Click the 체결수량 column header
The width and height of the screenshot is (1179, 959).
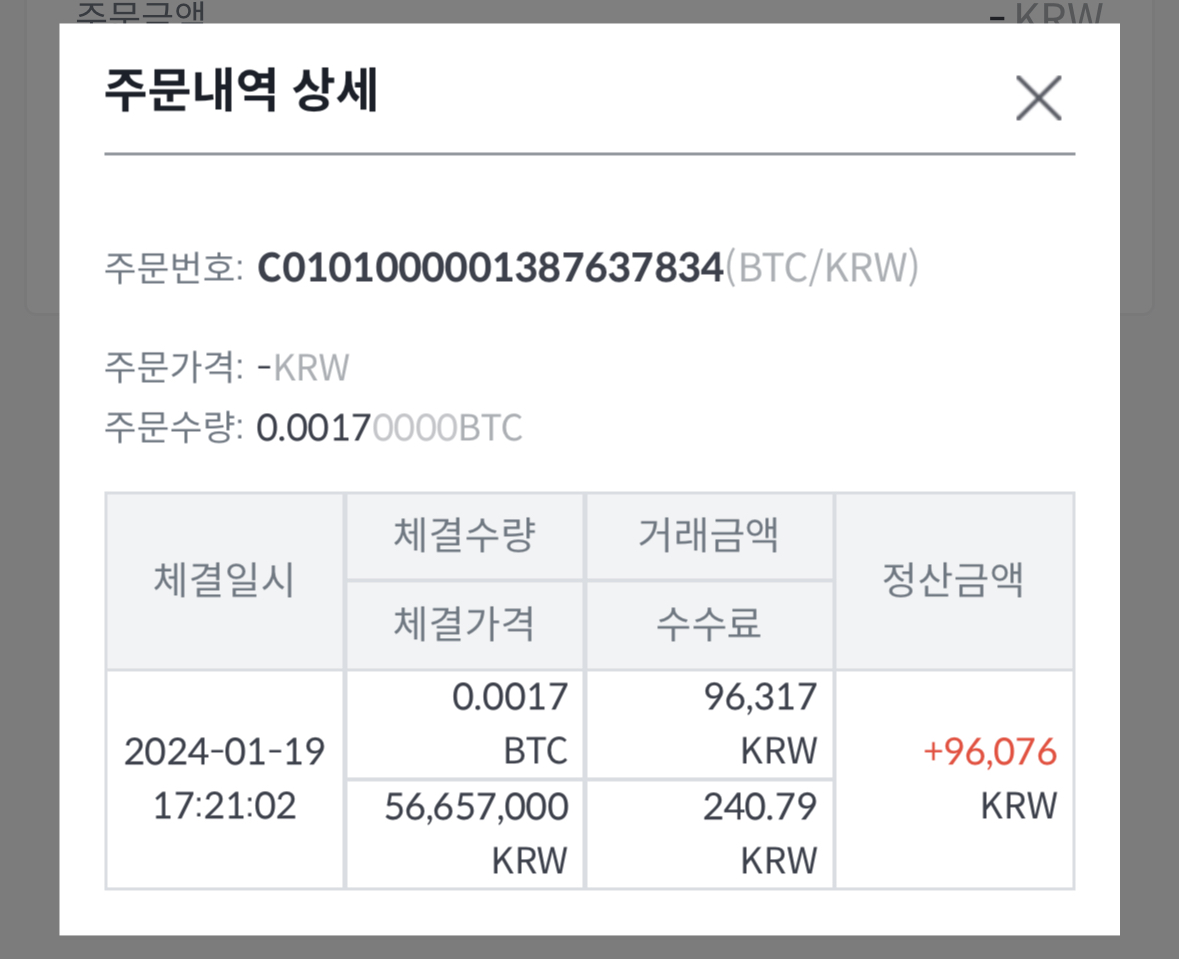tap(465, 536)
